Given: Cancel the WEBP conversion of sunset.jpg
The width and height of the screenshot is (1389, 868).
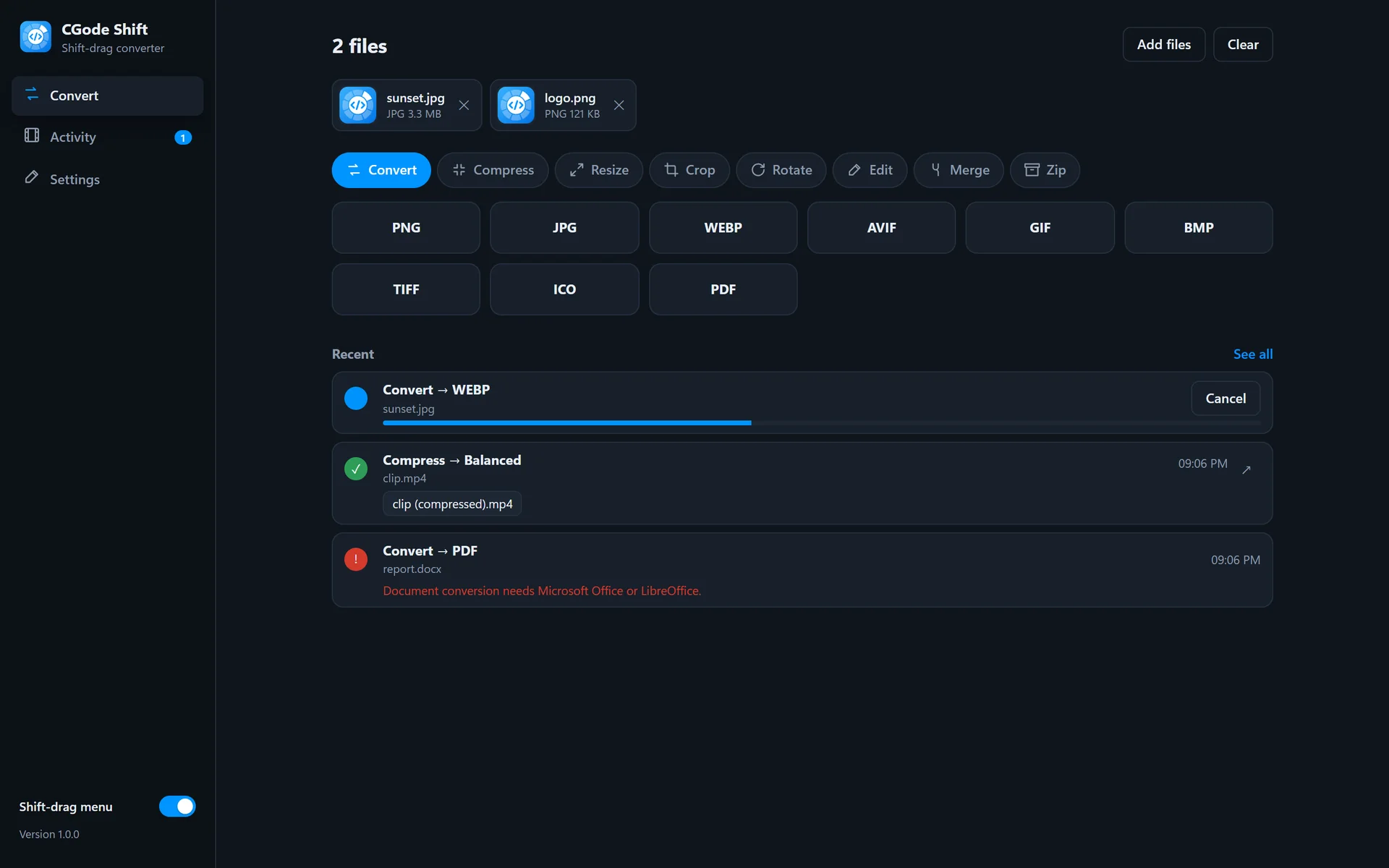Looking at the screenshot, I should [x=1226, y=399].
